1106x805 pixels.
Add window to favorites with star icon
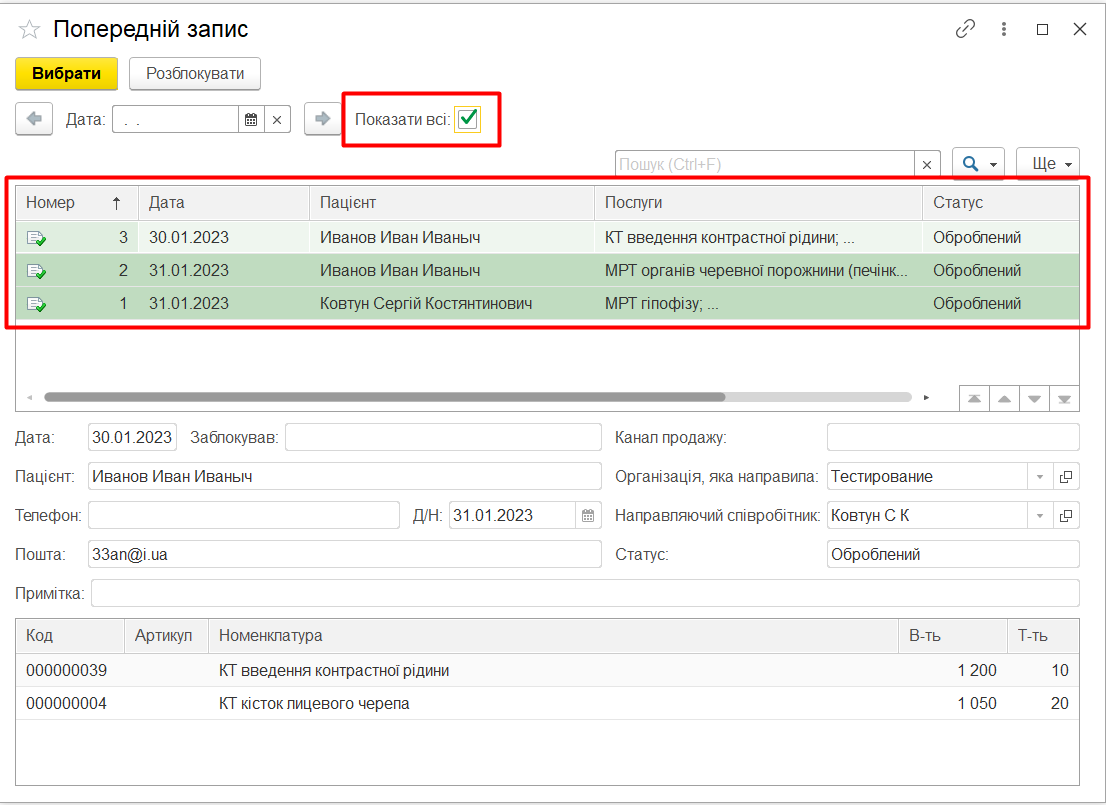(x=29, y=30)
